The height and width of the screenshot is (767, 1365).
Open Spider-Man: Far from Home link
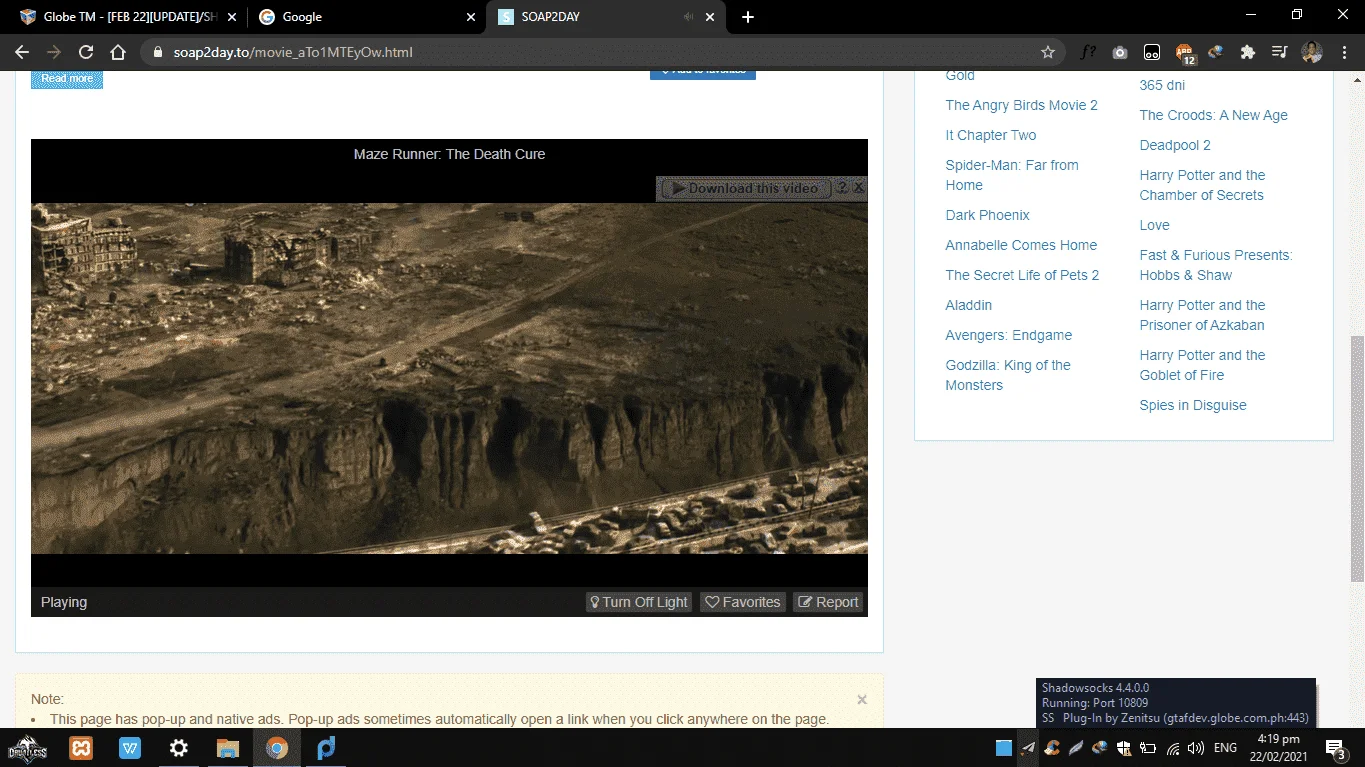[x=1012, y=175]
